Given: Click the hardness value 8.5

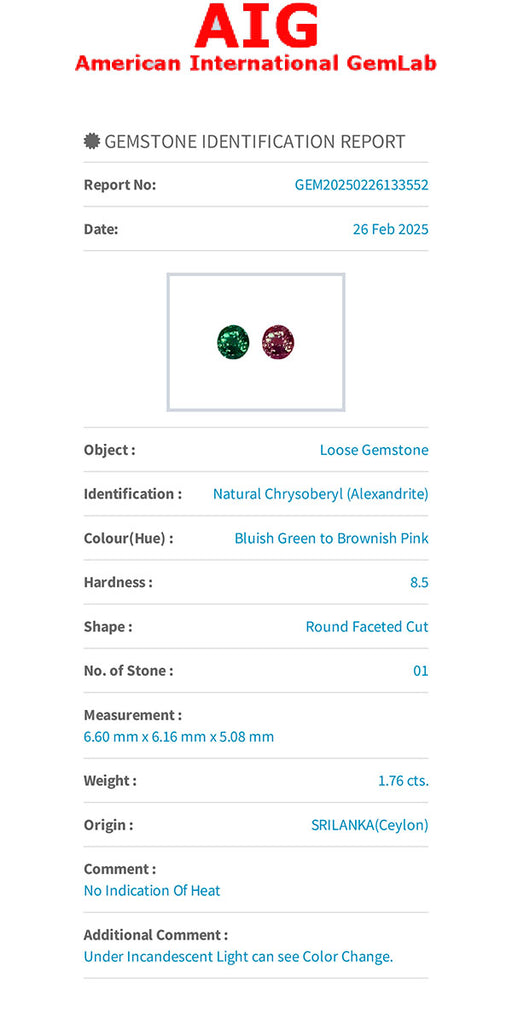Looking at the screenshot, I should [419, 583].
